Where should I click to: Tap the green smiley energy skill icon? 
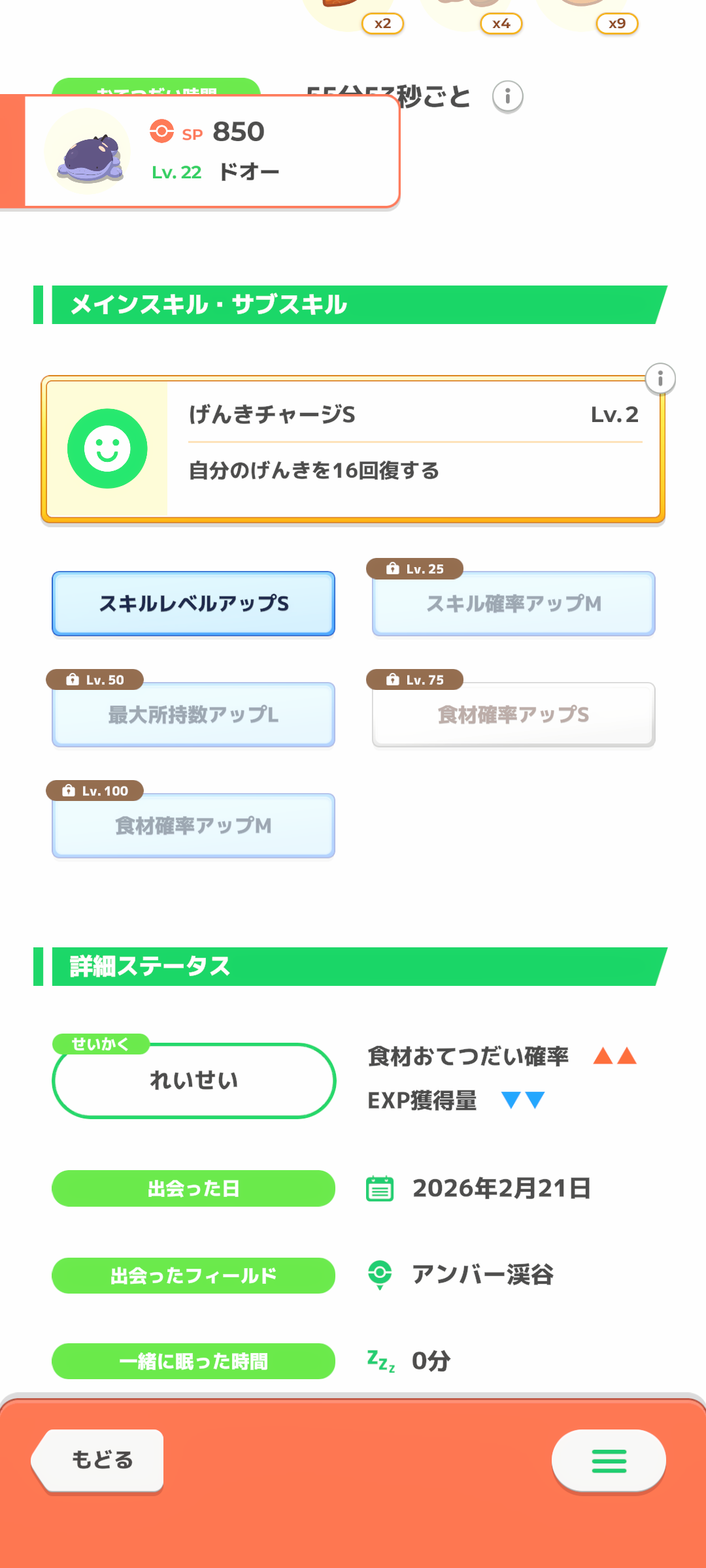(107, 449)
